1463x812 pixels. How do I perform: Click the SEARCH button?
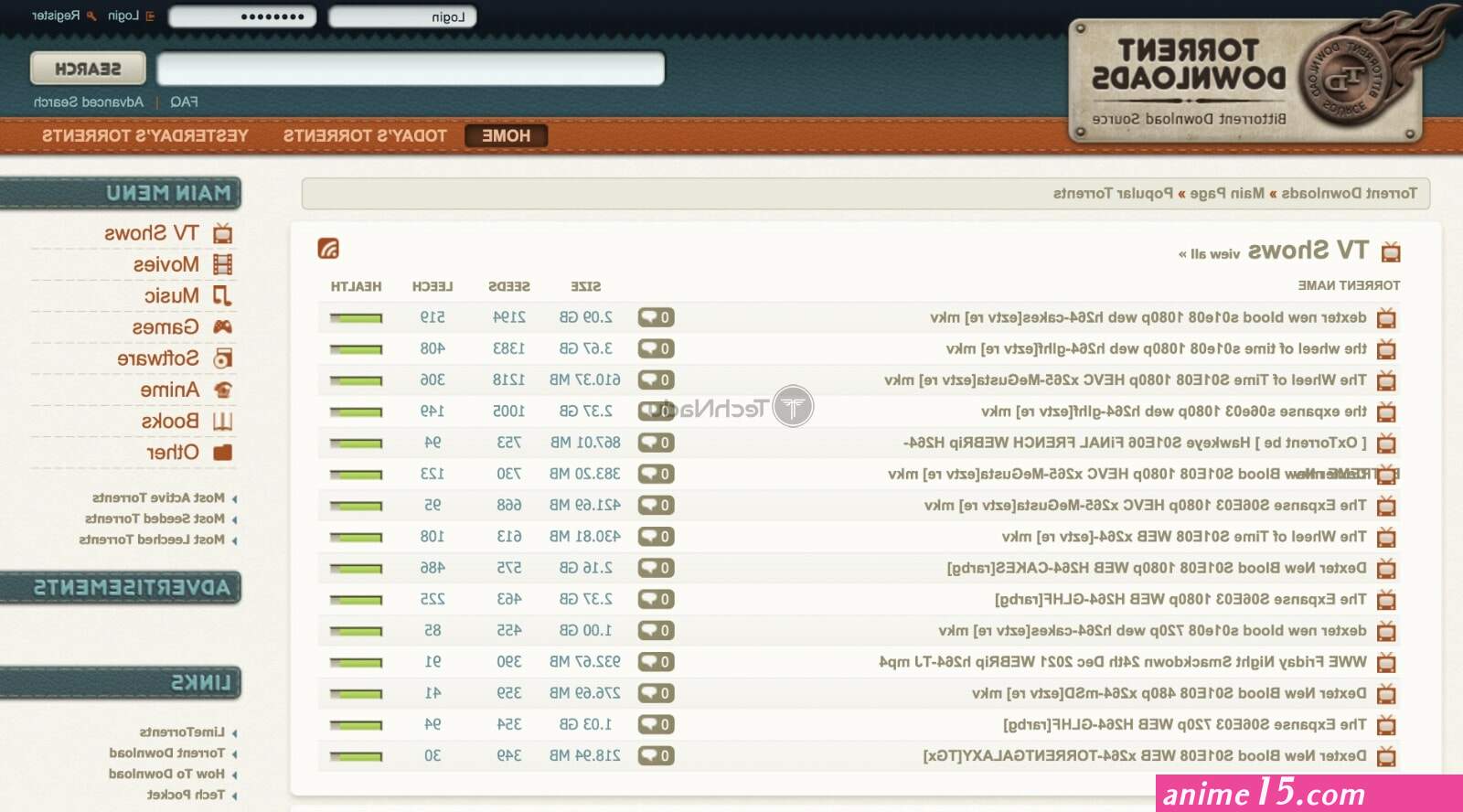click(88, 69)
